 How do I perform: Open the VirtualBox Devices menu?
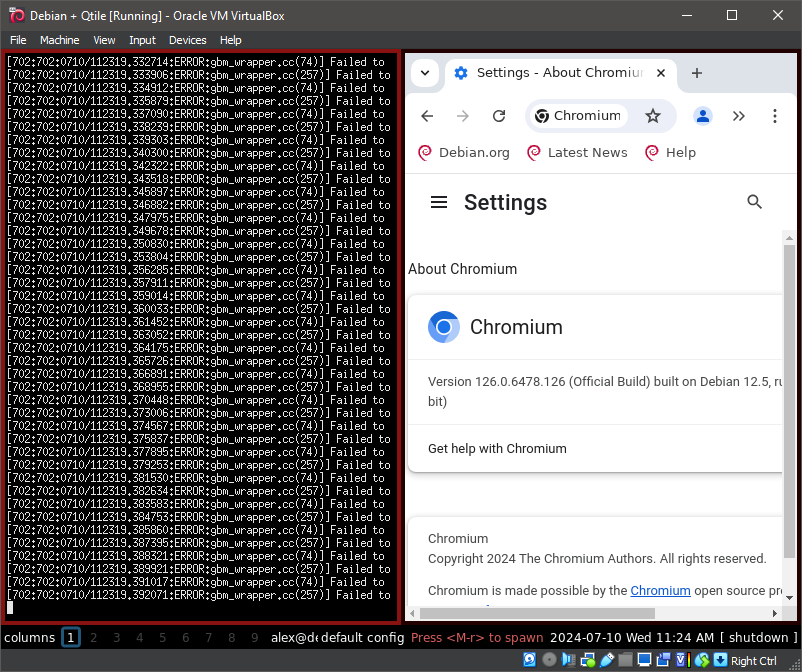pos(187,40)
